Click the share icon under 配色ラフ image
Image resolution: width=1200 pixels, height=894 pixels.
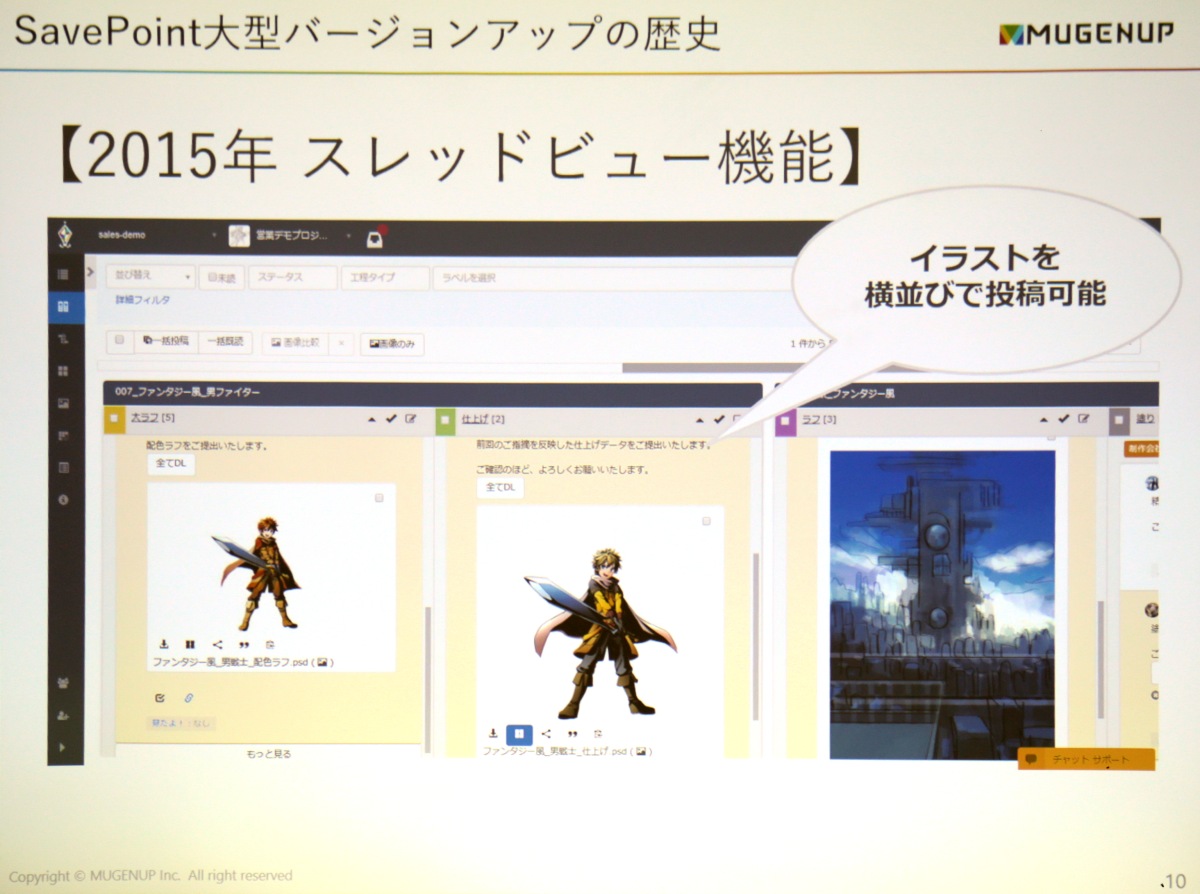click(217, 645)
